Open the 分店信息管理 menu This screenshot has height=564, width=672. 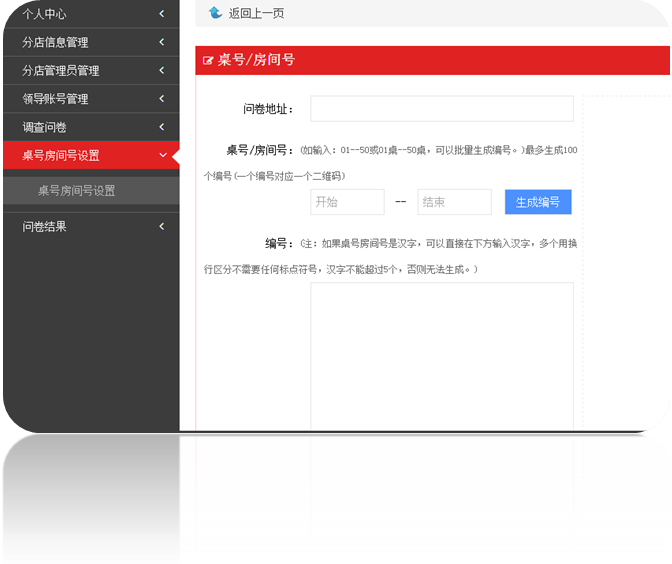pyautogui.click(x=91, y=42)
